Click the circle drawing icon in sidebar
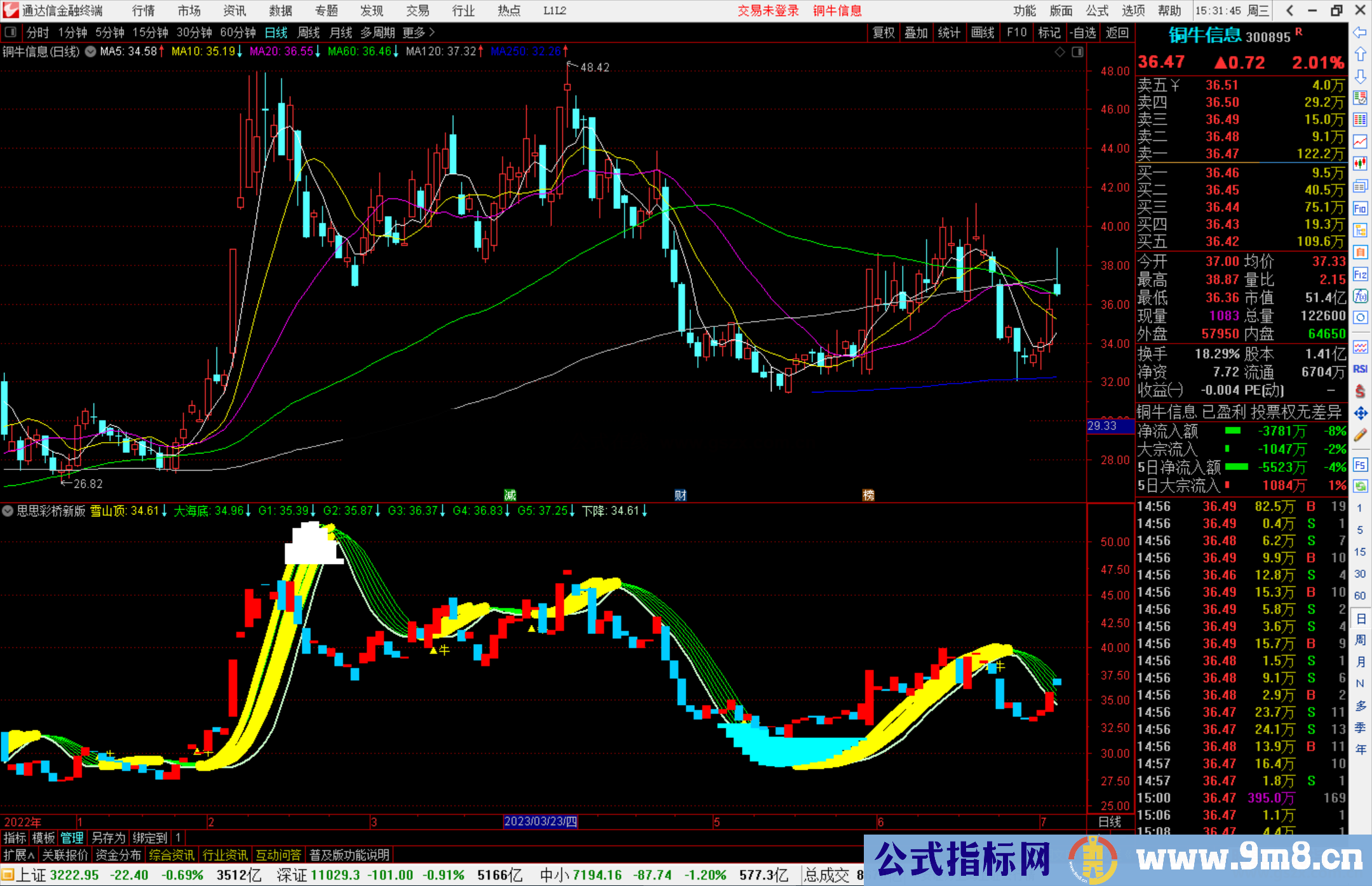The width and height of the screenshot is (1372, 886). 1360,318
